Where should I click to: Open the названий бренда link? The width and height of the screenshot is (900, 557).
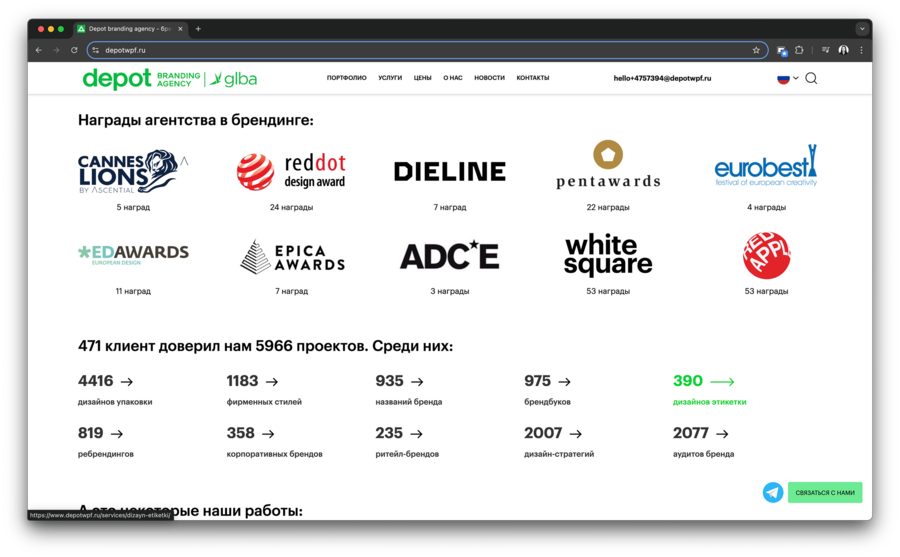pyautogui.click(x=409, y=402)
